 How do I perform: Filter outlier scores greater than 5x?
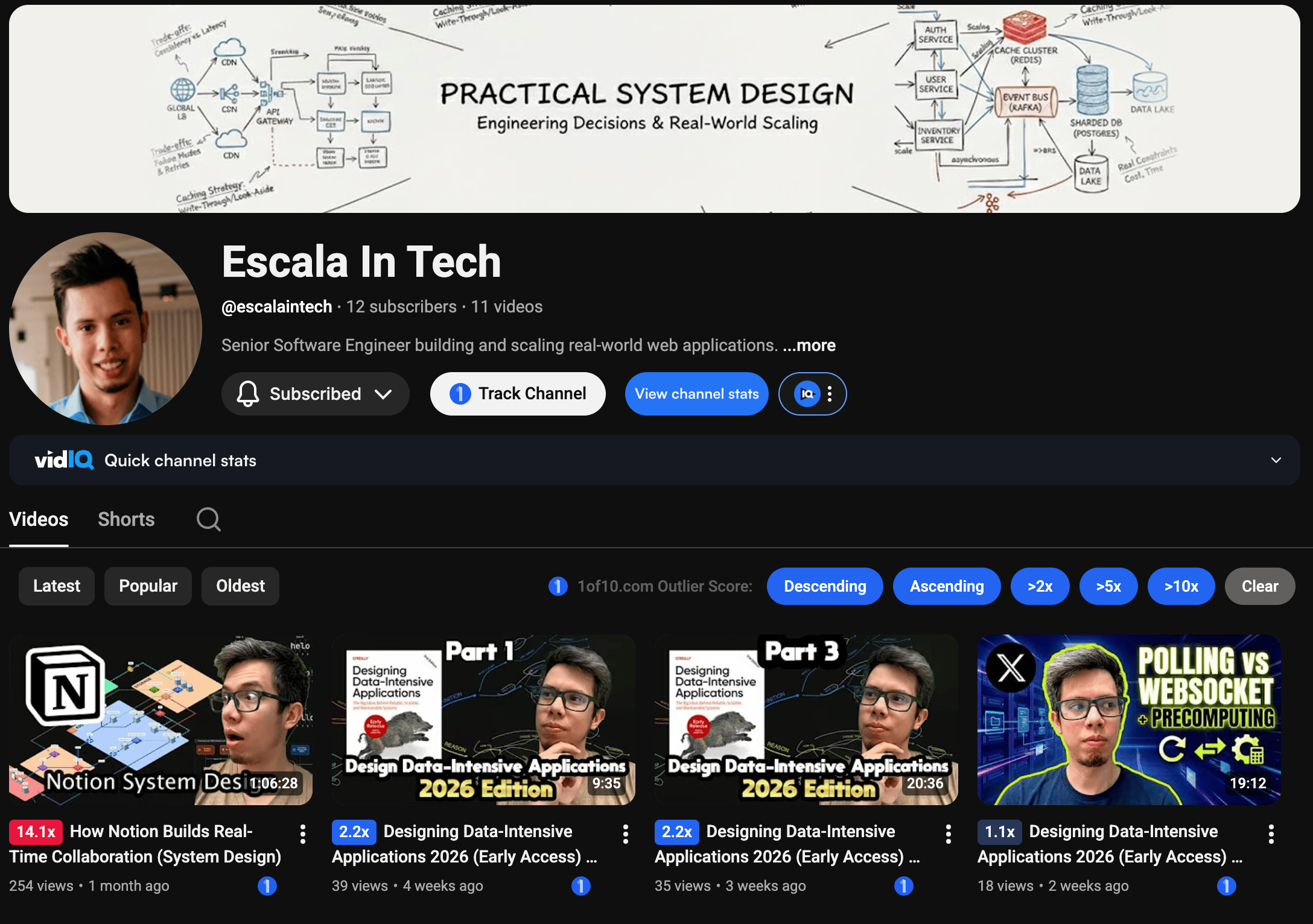[x=1108, y=586]
